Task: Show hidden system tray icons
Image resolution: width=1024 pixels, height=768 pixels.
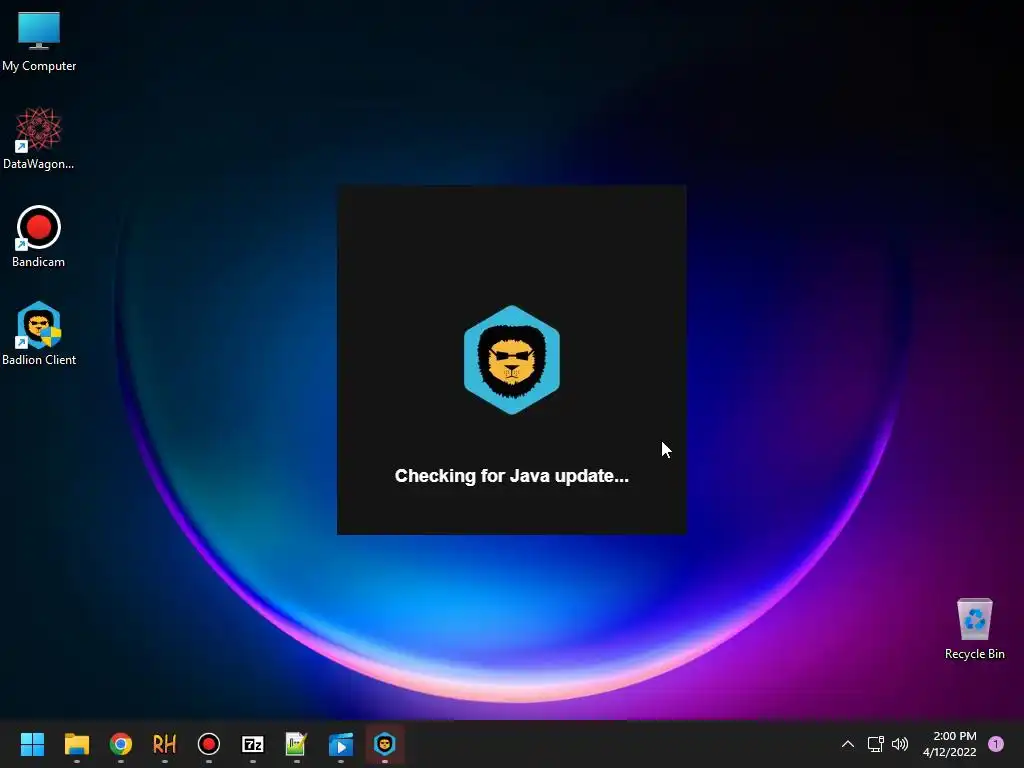Action: (x=848, y=744)
